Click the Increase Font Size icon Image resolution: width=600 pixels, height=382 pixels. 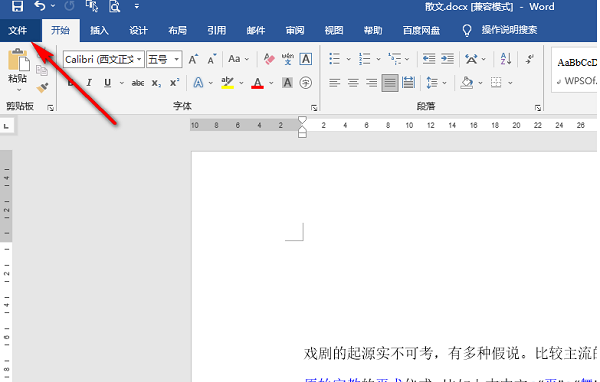coord(193,59)
